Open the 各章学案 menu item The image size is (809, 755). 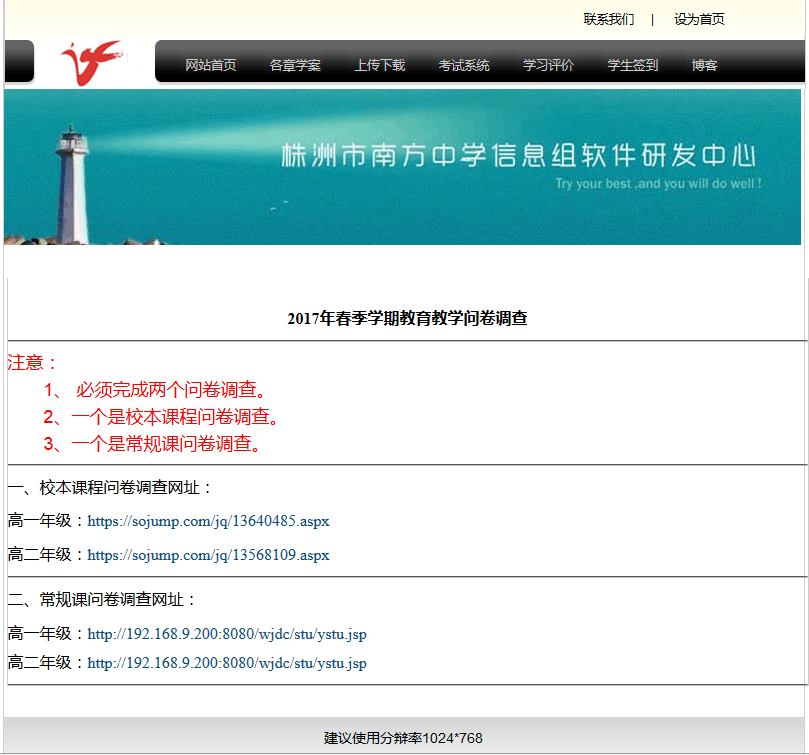295,65
